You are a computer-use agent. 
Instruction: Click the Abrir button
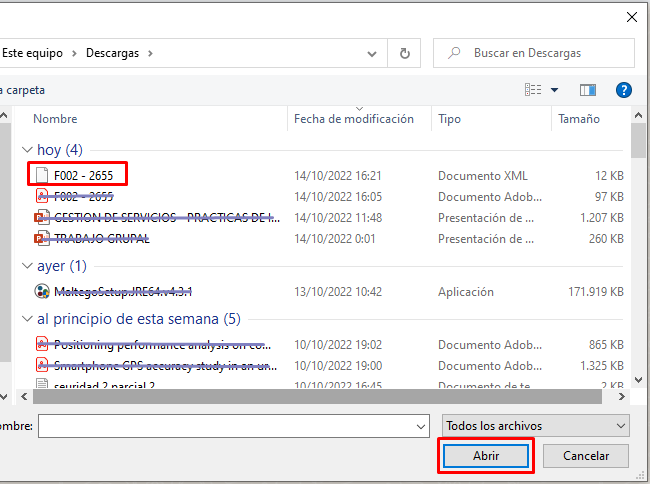(x=486, y=456)
